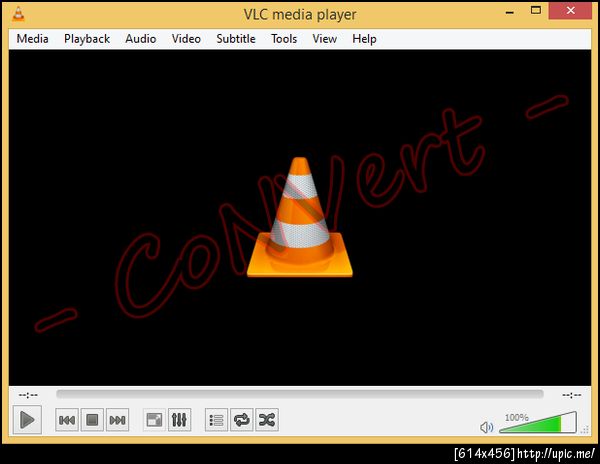600x464 pixels.
Task: Open the Help menu
Action: pos(364,39)
